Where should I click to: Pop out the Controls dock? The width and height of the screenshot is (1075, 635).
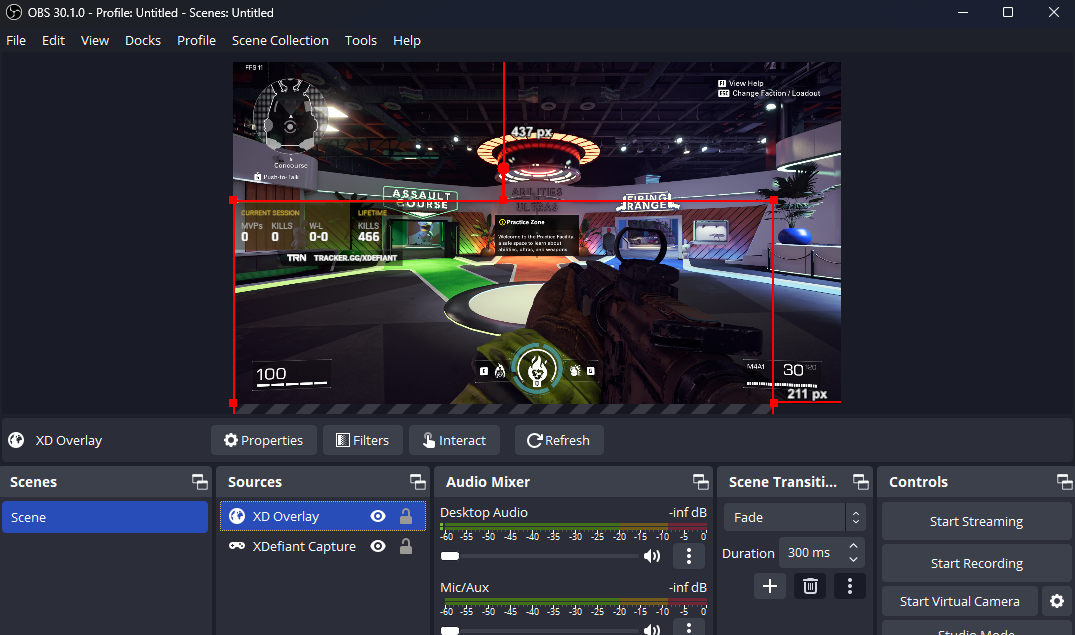click(x=1065, y=482)
